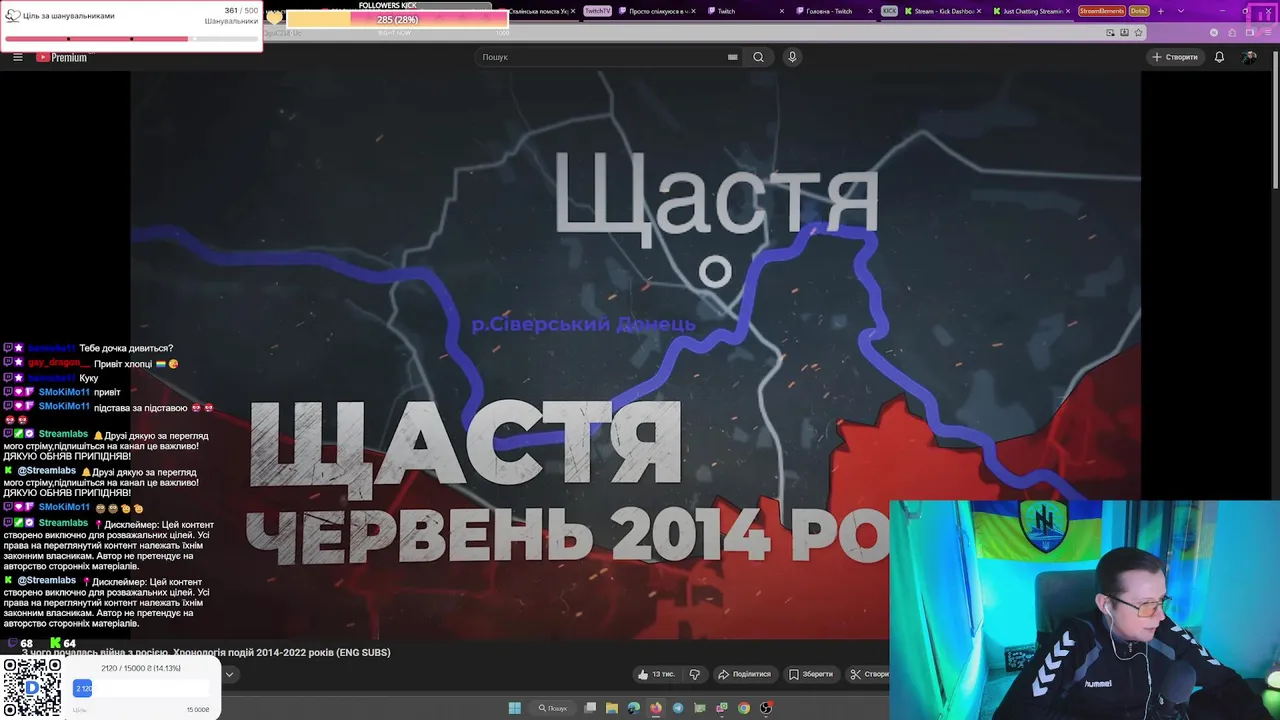Switch to 'Stream - Kick Dashboard' tab
The width and height of the screenshot is (1280, 720).
[942, 11]
